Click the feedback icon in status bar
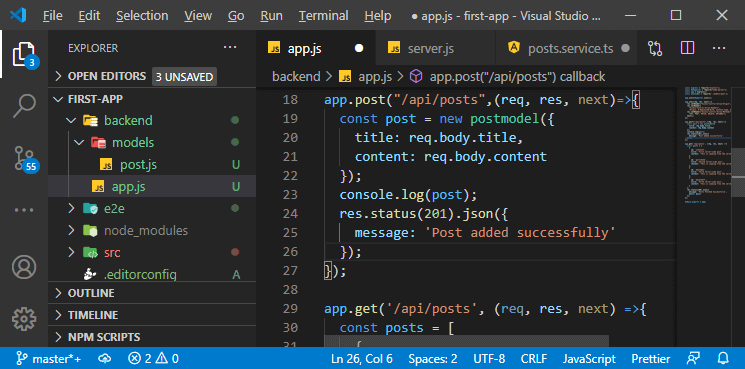This screenshot has height=369, width=745. (694, 359)
